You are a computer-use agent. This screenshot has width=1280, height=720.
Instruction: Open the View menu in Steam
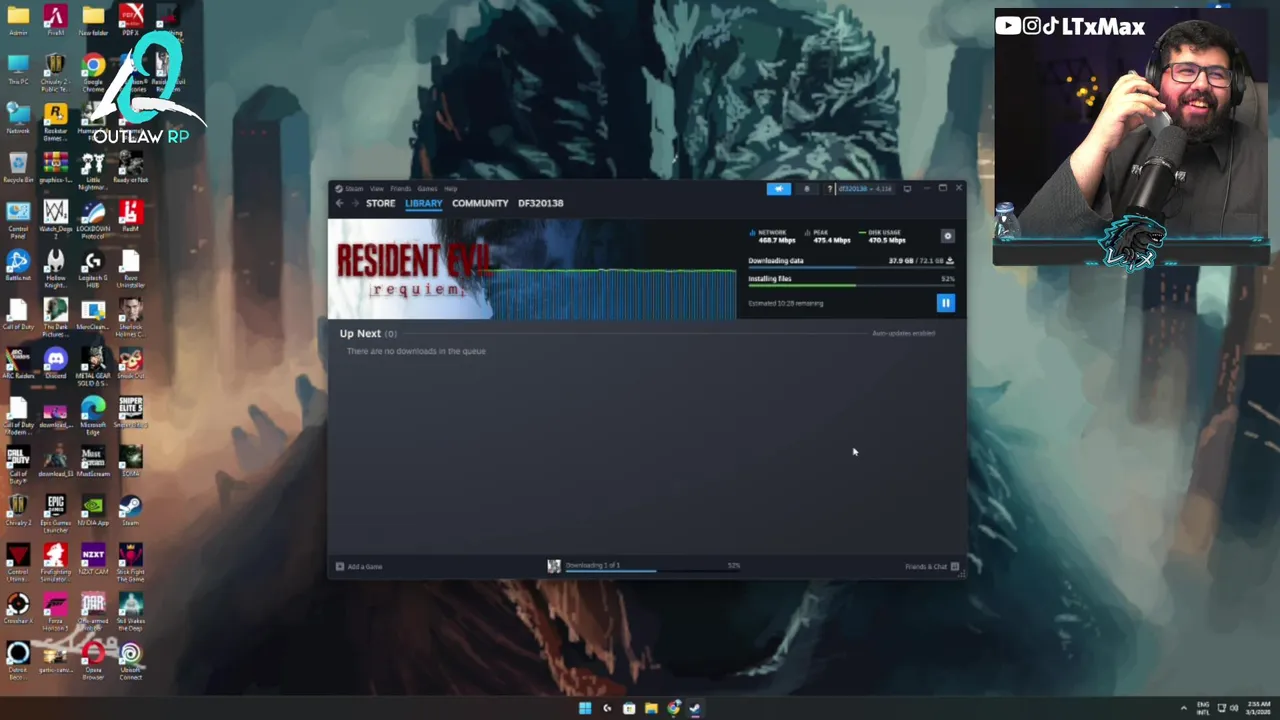pos(376,188)
